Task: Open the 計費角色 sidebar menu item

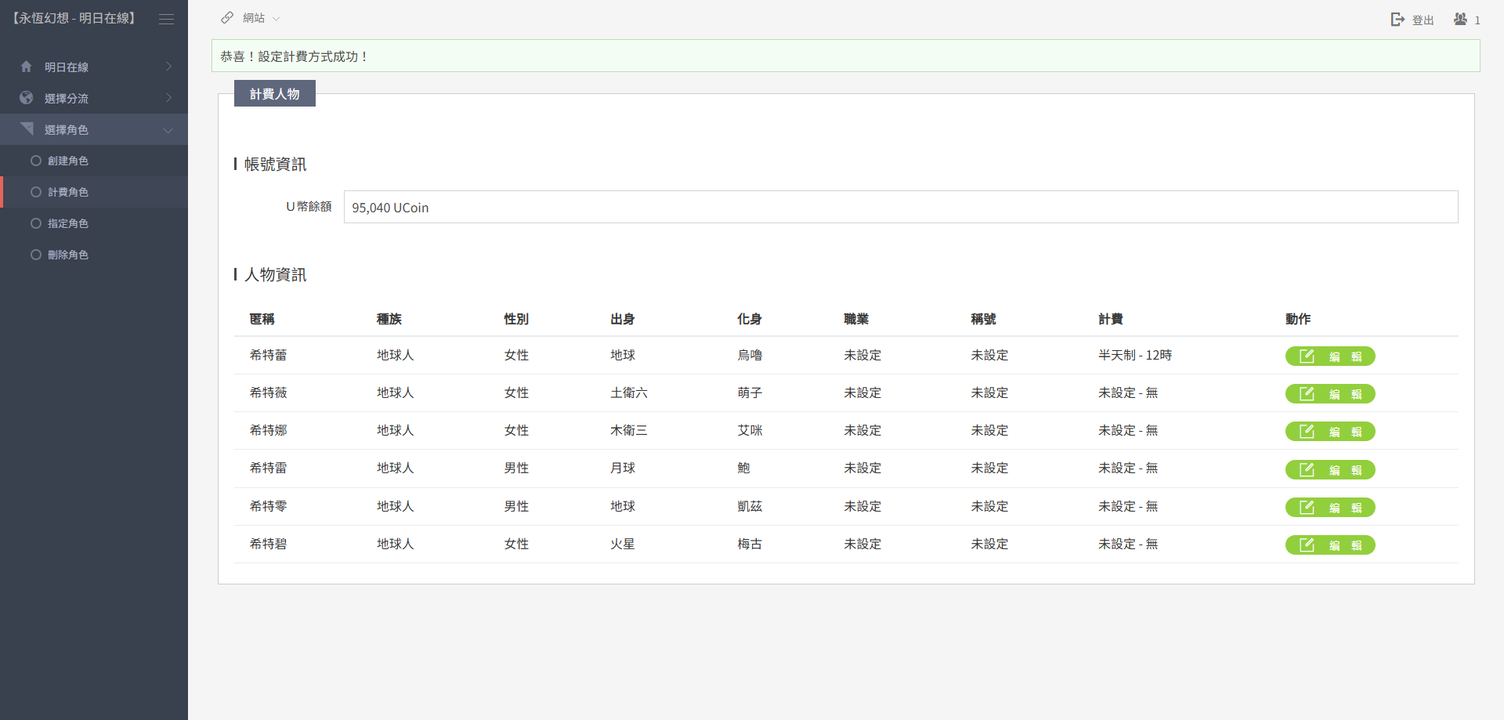Action: [68, 192]
